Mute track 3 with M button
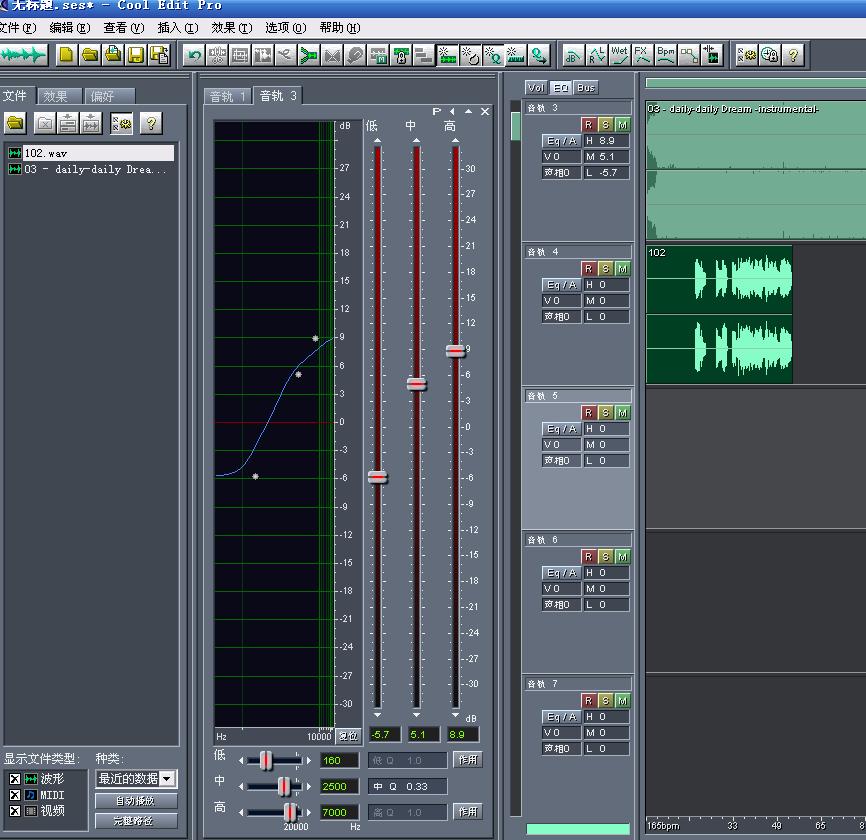The image size is (866, 840). [x=622, y=125]
